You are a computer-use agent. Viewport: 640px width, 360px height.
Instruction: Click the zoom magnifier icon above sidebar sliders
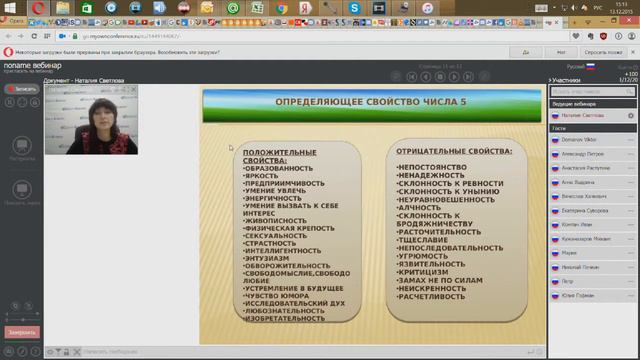[x=15, y=306]
